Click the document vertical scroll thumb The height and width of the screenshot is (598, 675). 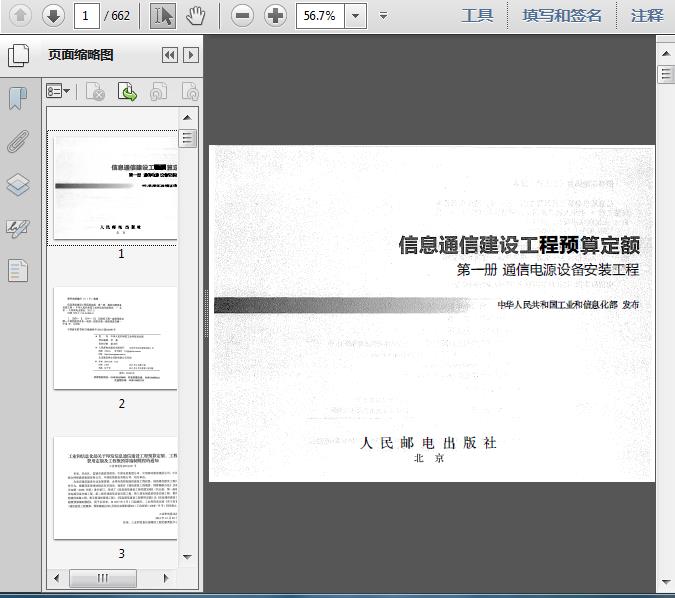(x=666, y=74)
